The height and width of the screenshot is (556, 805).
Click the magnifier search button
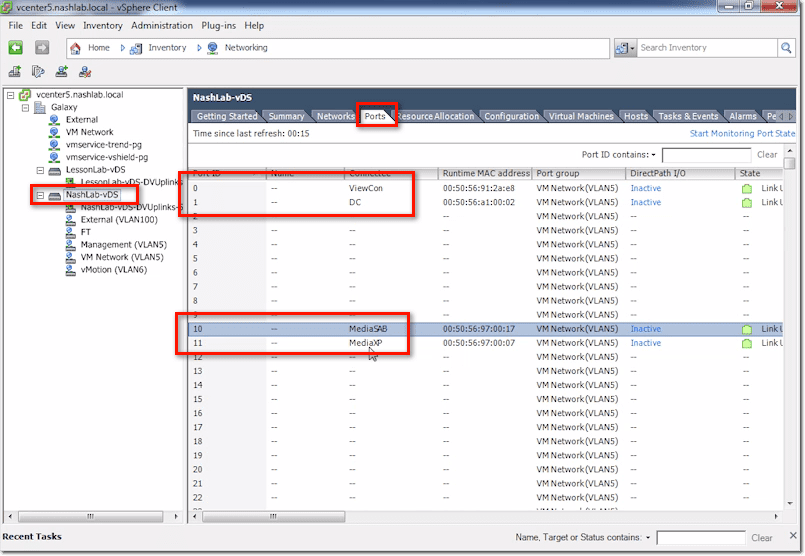[786, 48]
